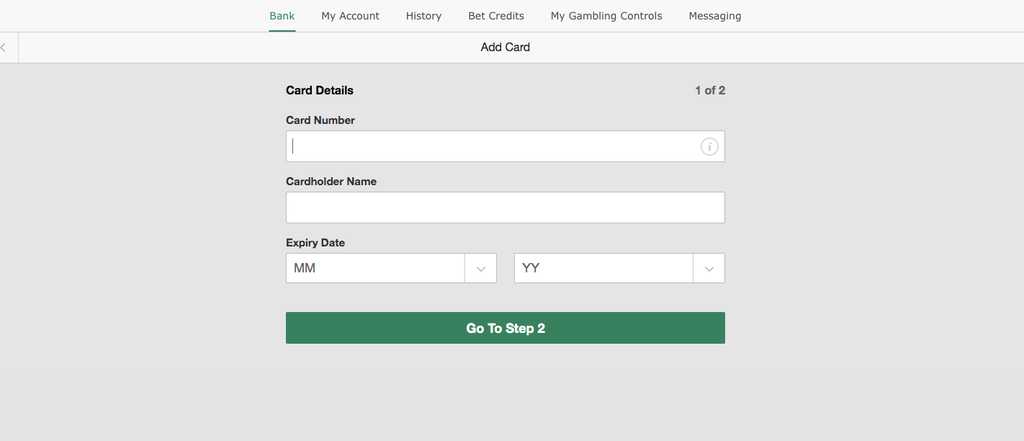The height and width of the screenshot is (441, 1024).
Task: Click the Go To Step 2 button
Action: pyautogui.click(x=505, y=328)
